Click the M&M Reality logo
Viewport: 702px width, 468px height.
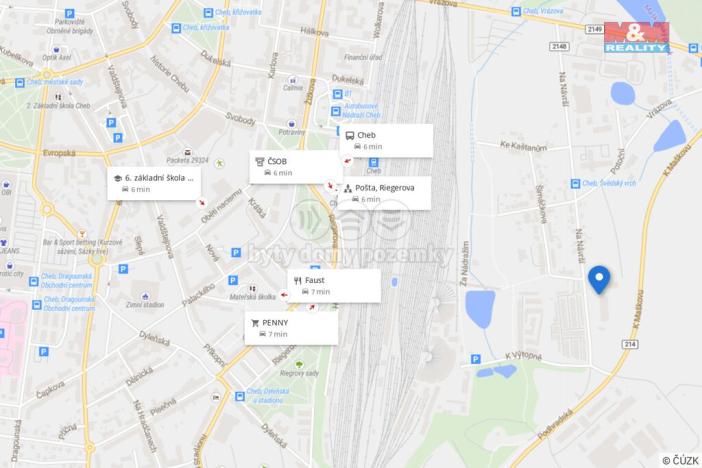pyautogui.click(x=636, y=37)
